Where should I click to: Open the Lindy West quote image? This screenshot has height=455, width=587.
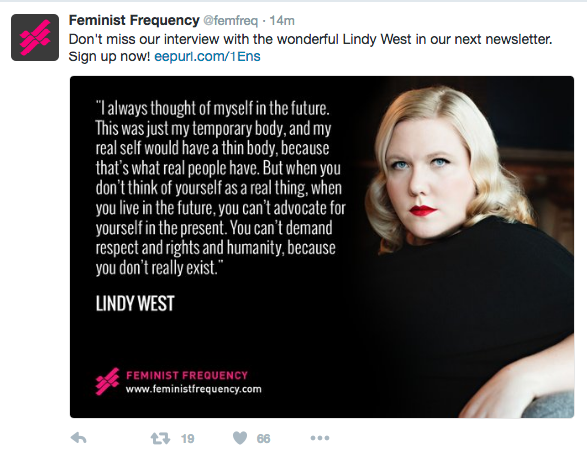[322, 247]
